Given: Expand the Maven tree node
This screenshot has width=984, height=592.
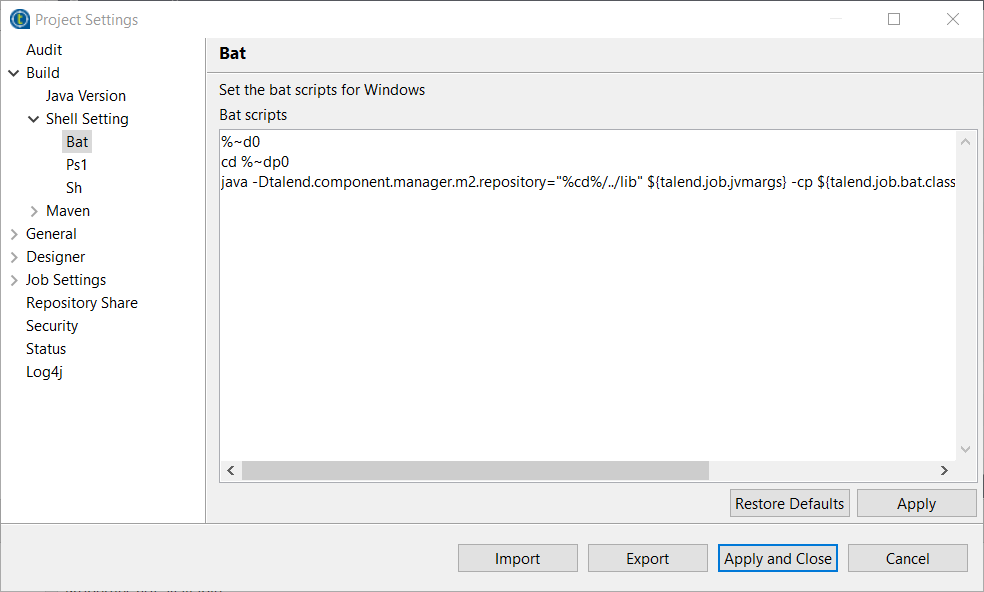Looking at the screenshot, I should click(x=34, y=211).
